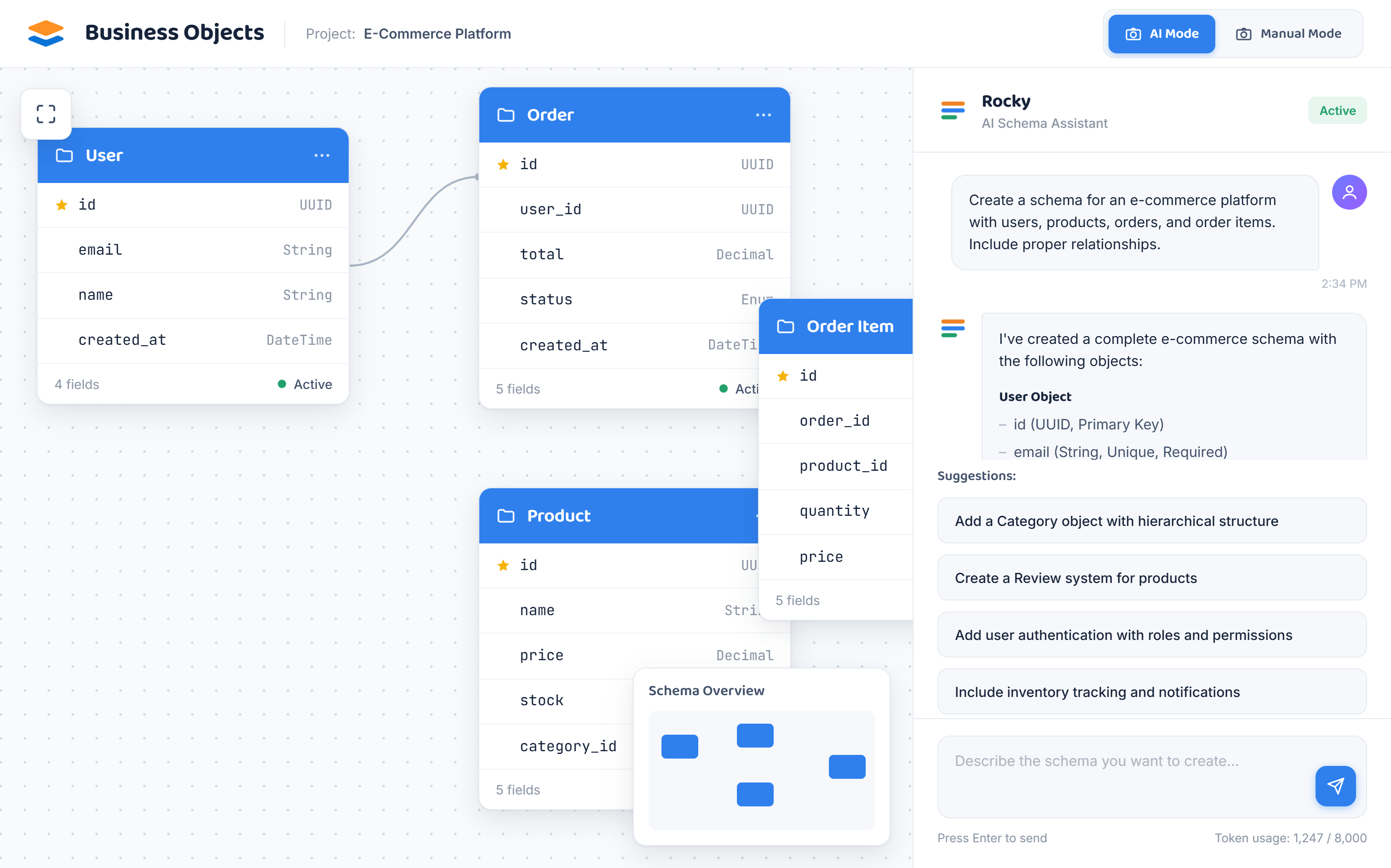Click the String type on User email
The height and width of the screenshot is (868, 1391).
307,250
